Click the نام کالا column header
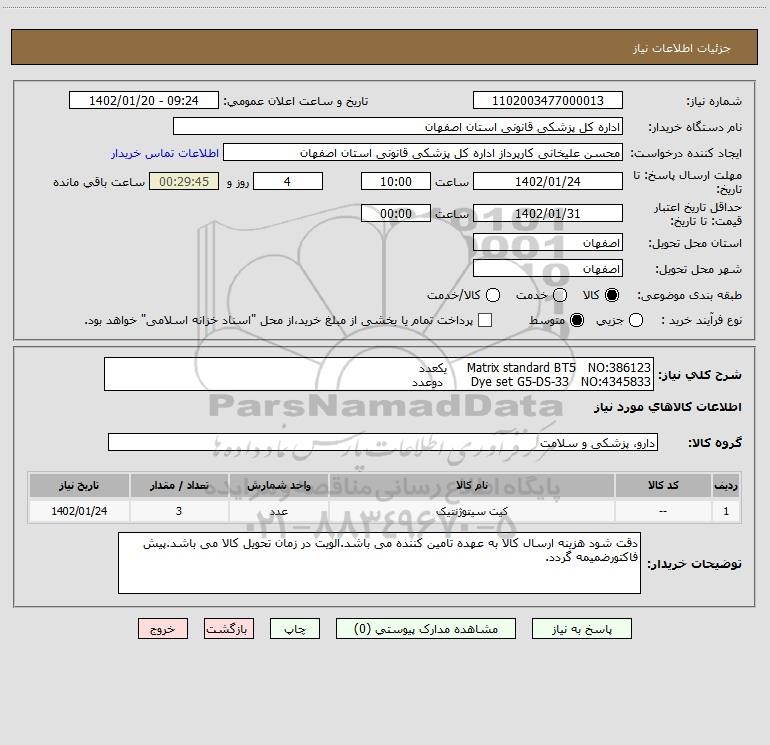 pos(471,485)
